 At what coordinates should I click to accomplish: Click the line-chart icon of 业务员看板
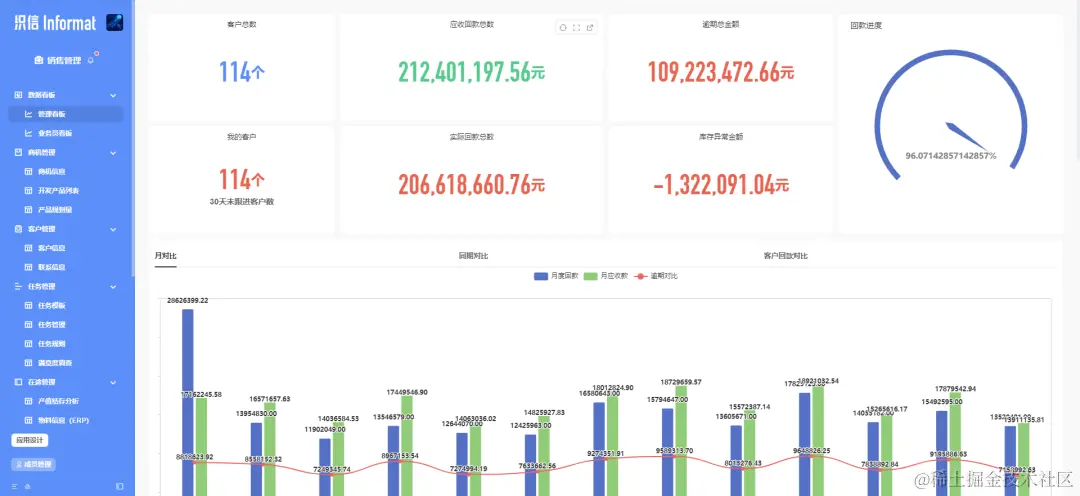(29, 133)
